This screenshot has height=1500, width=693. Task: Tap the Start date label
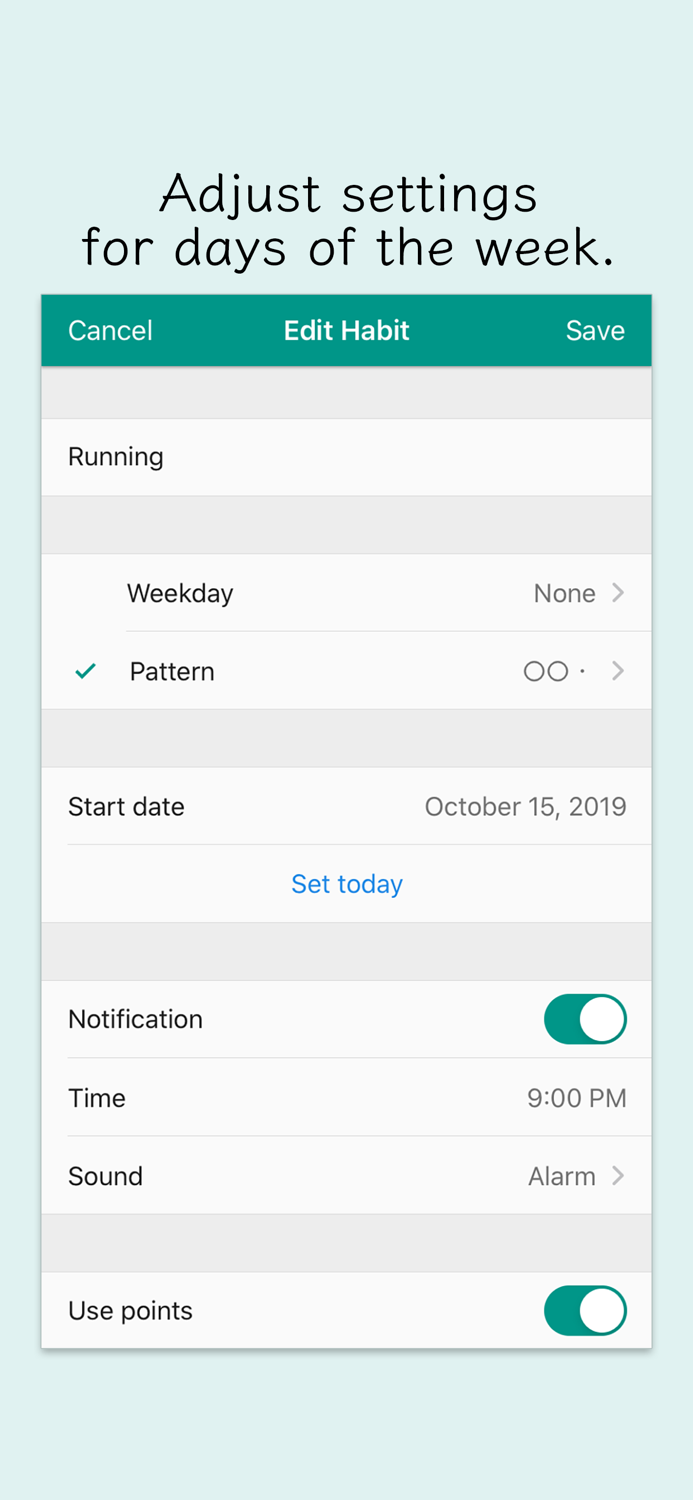point(126,807)
